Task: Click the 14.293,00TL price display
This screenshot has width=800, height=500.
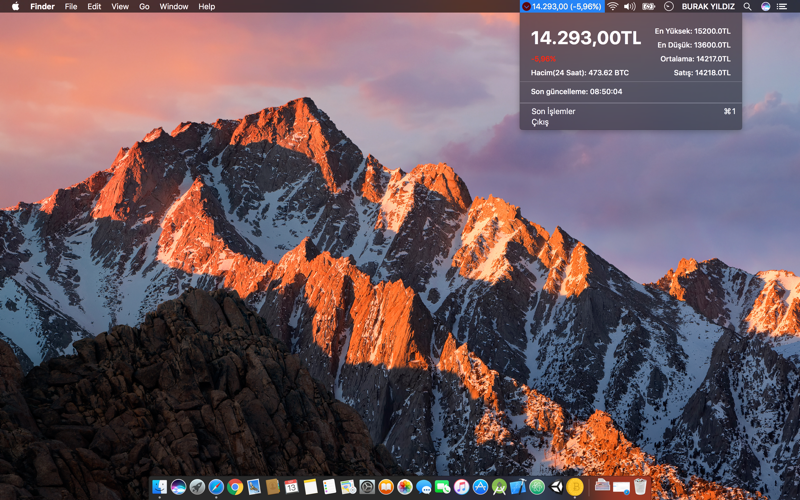Action: pos(585,38)
